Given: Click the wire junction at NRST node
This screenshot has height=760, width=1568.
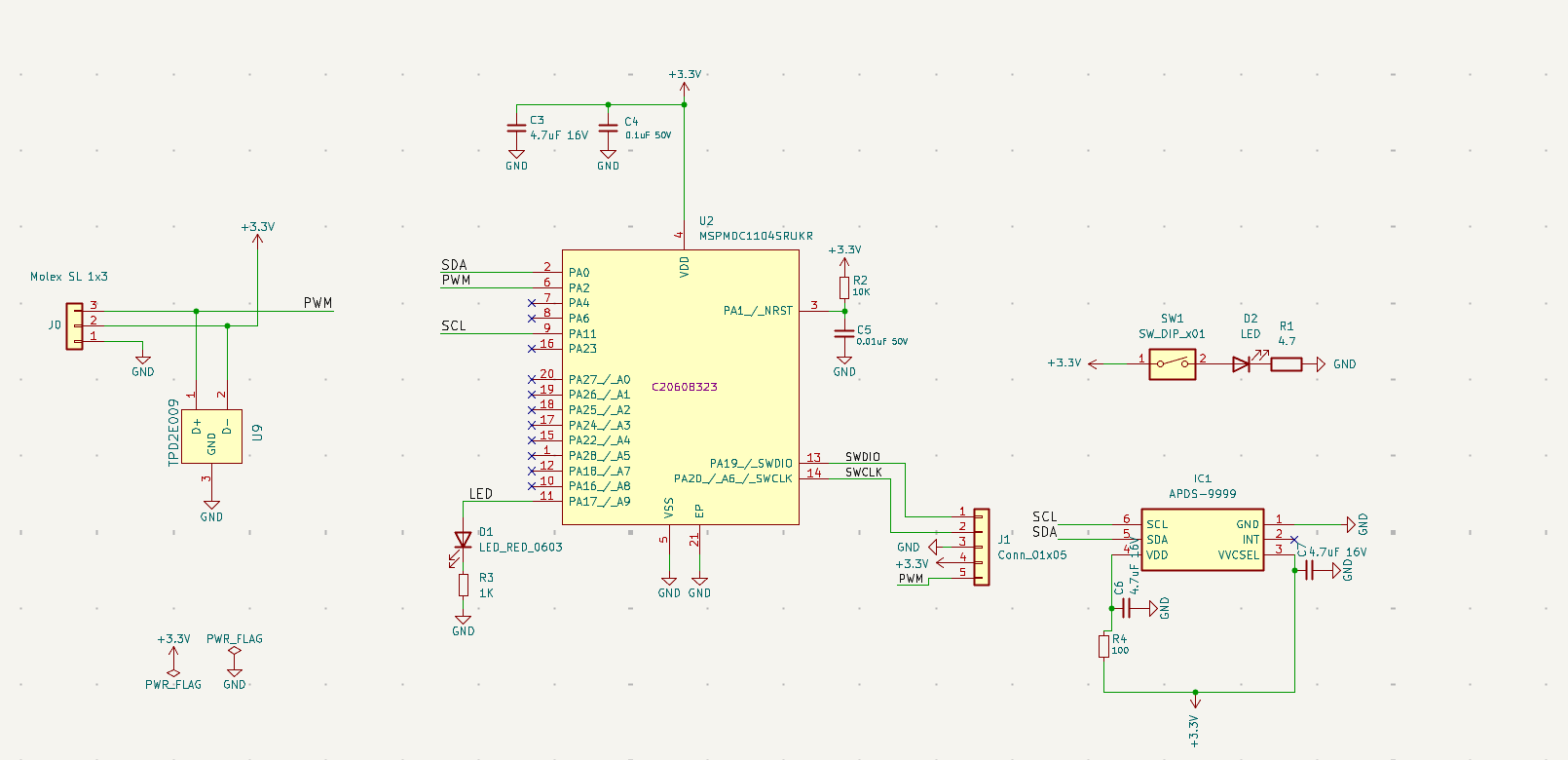Looking at the screenshot, I should pos(844,311).
